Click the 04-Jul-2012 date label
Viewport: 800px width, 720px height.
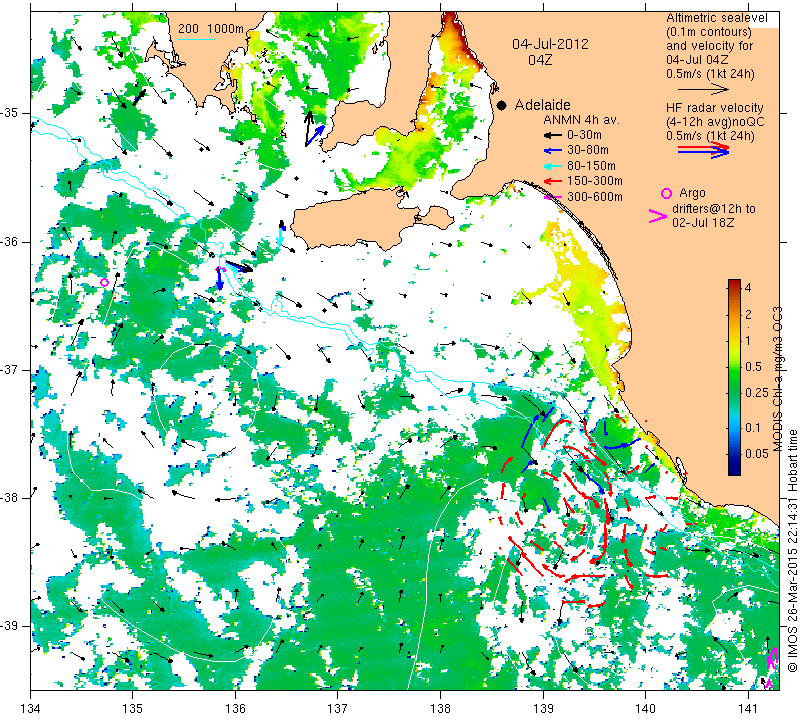tap(551, 44)
